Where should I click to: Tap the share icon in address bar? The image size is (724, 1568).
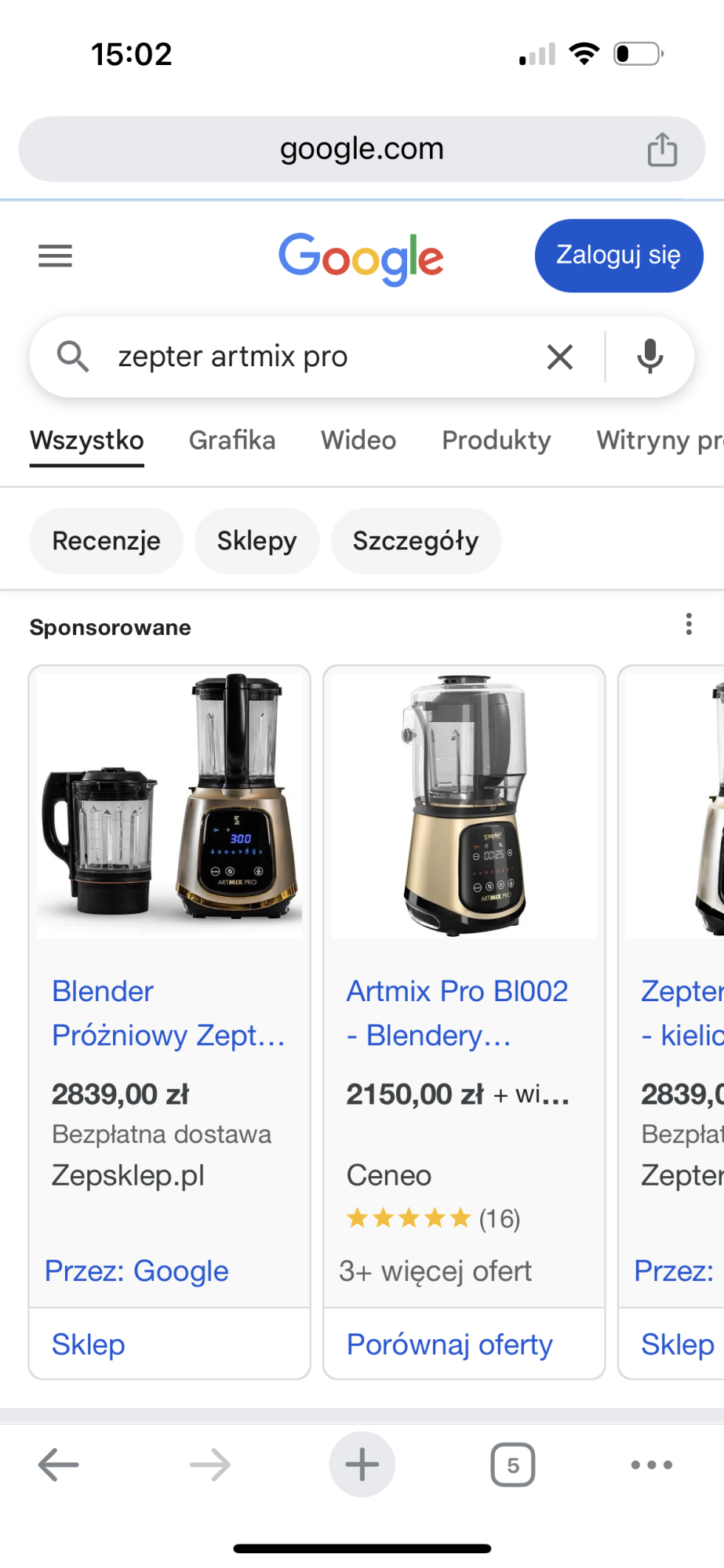pos(662,149)
